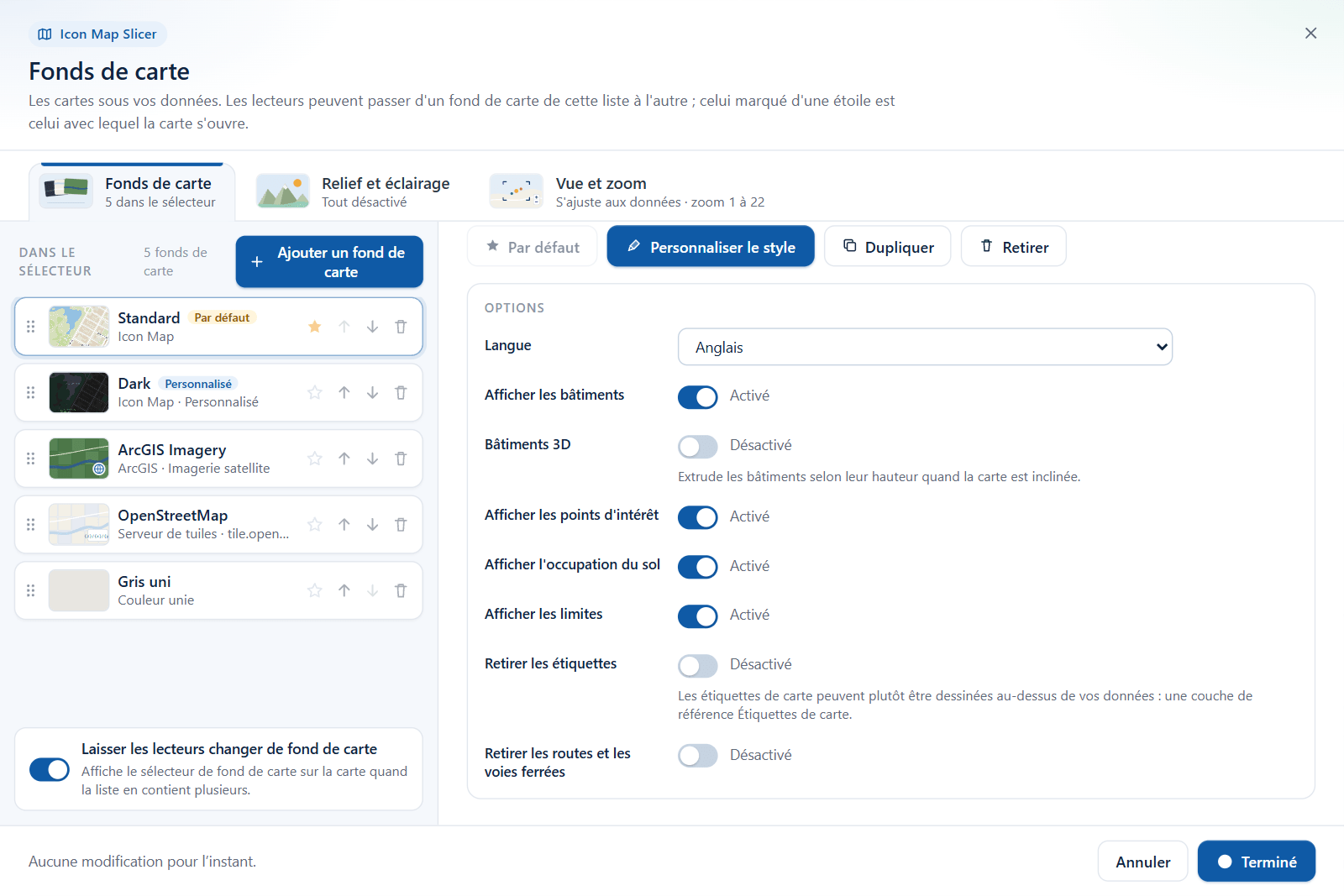Viewport: 1344px width, 896px height.
Task: Click Ajouter un fond de carte
Action: tap(329, 262)
